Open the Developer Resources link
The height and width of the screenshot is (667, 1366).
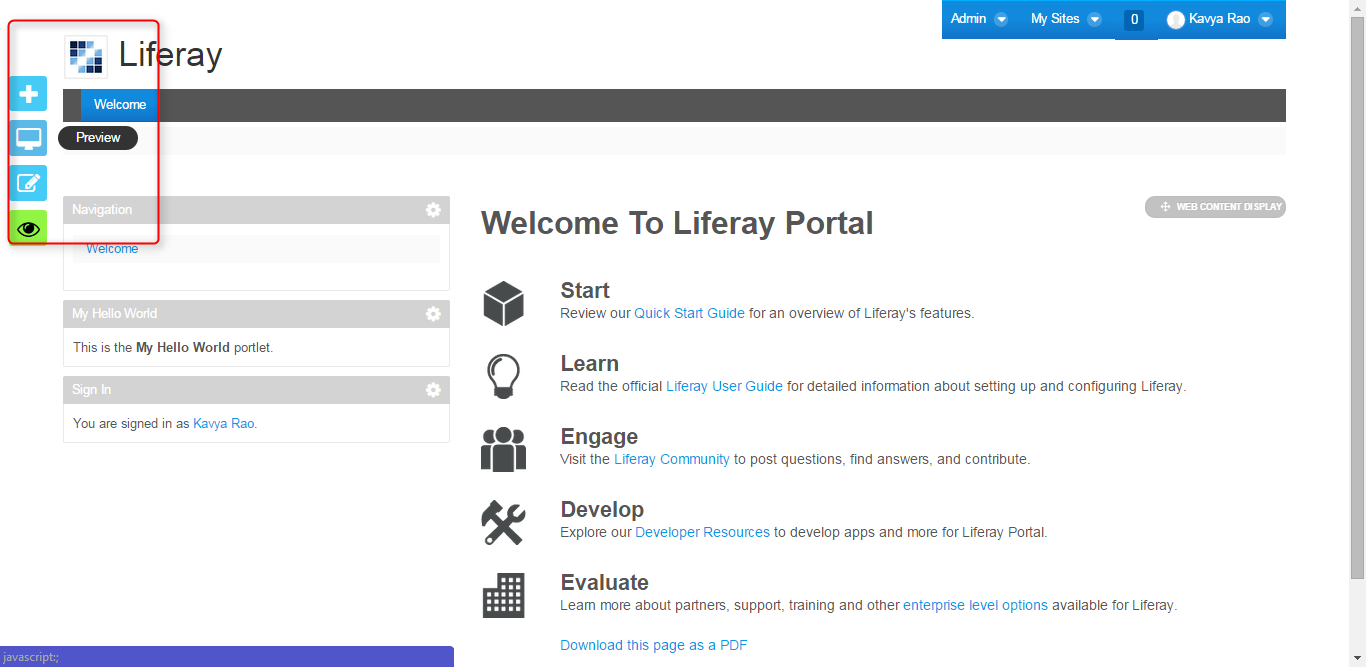(x=703, y=532)
